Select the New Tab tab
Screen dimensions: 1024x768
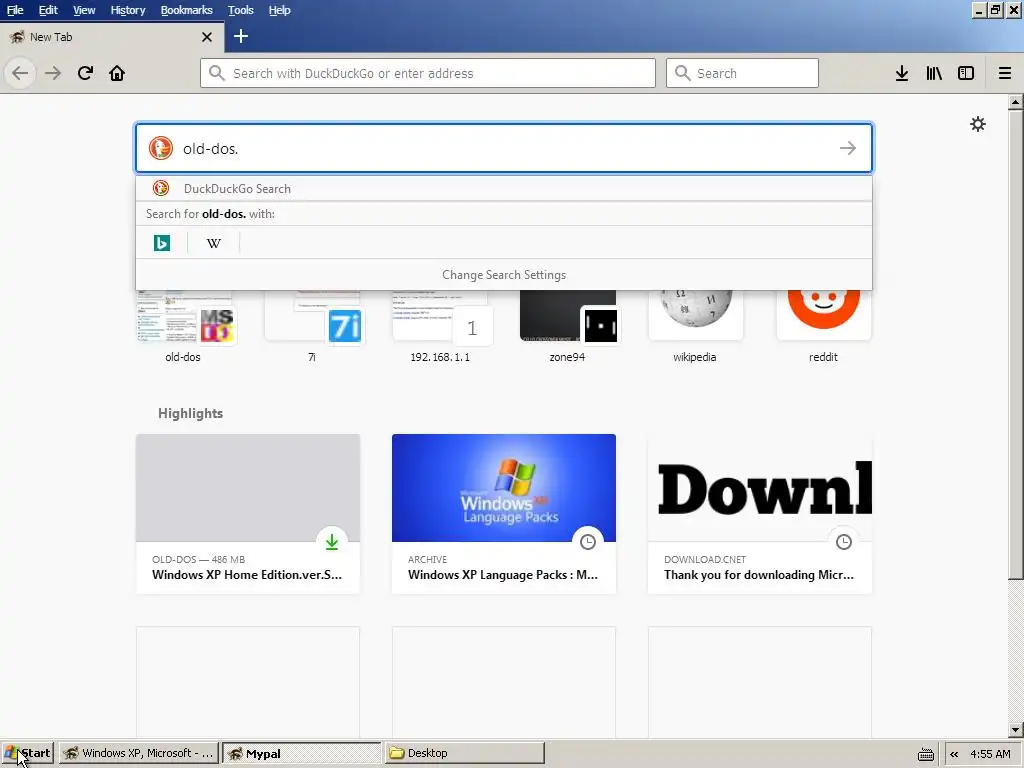[112, 37]
